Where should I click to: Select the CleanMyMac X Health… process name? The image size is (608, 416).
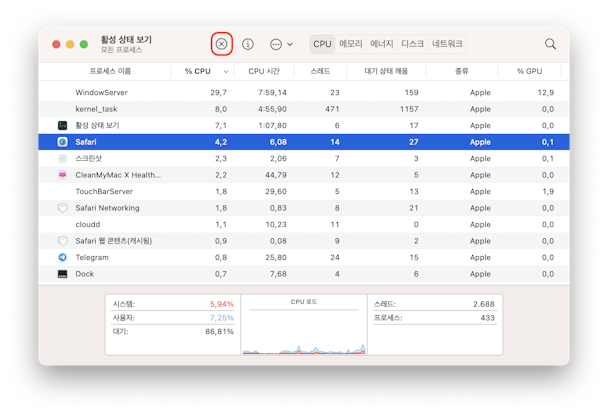tap(118, 175)
